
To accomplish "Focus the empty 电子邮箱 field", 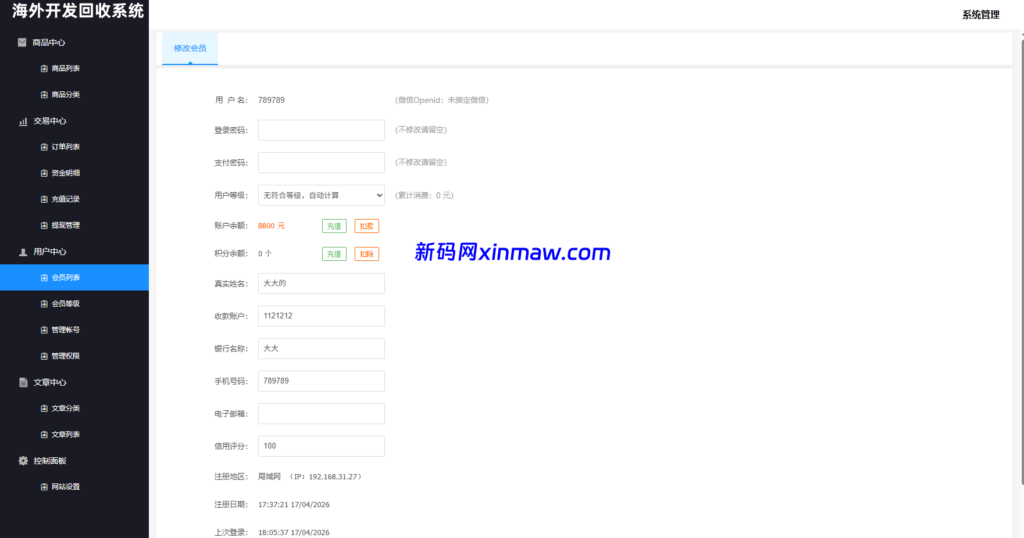I will [321, 413].
